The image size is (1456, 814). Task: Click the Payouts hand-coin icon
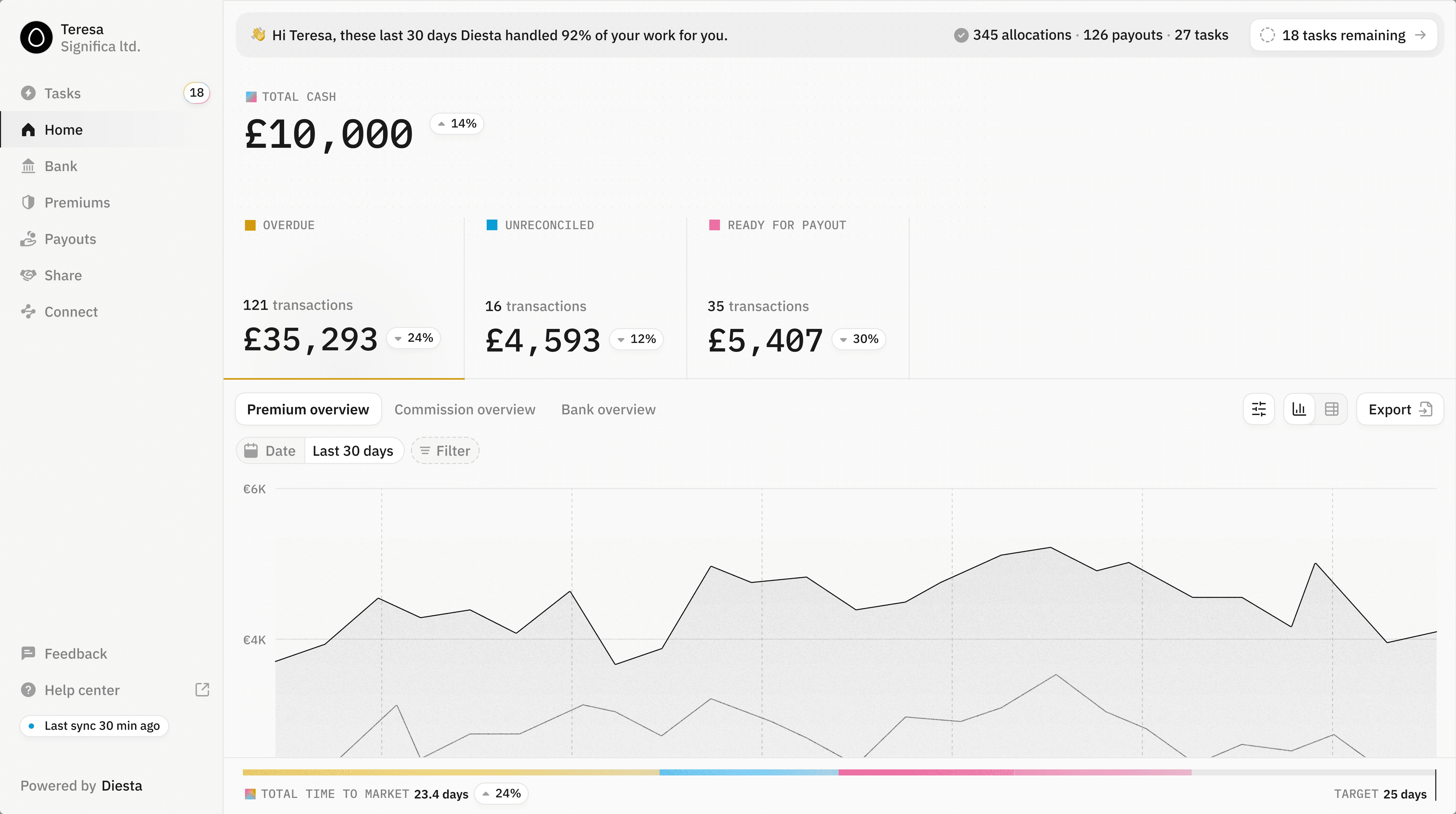pos(28,239)
